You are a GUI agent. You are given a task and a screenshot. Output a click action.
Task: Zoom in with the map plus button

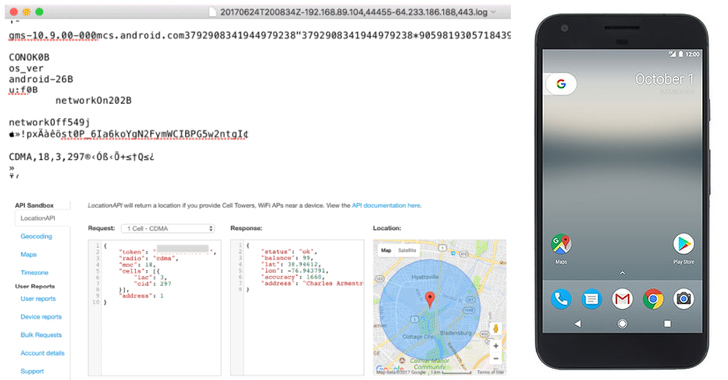pos(496,346)
